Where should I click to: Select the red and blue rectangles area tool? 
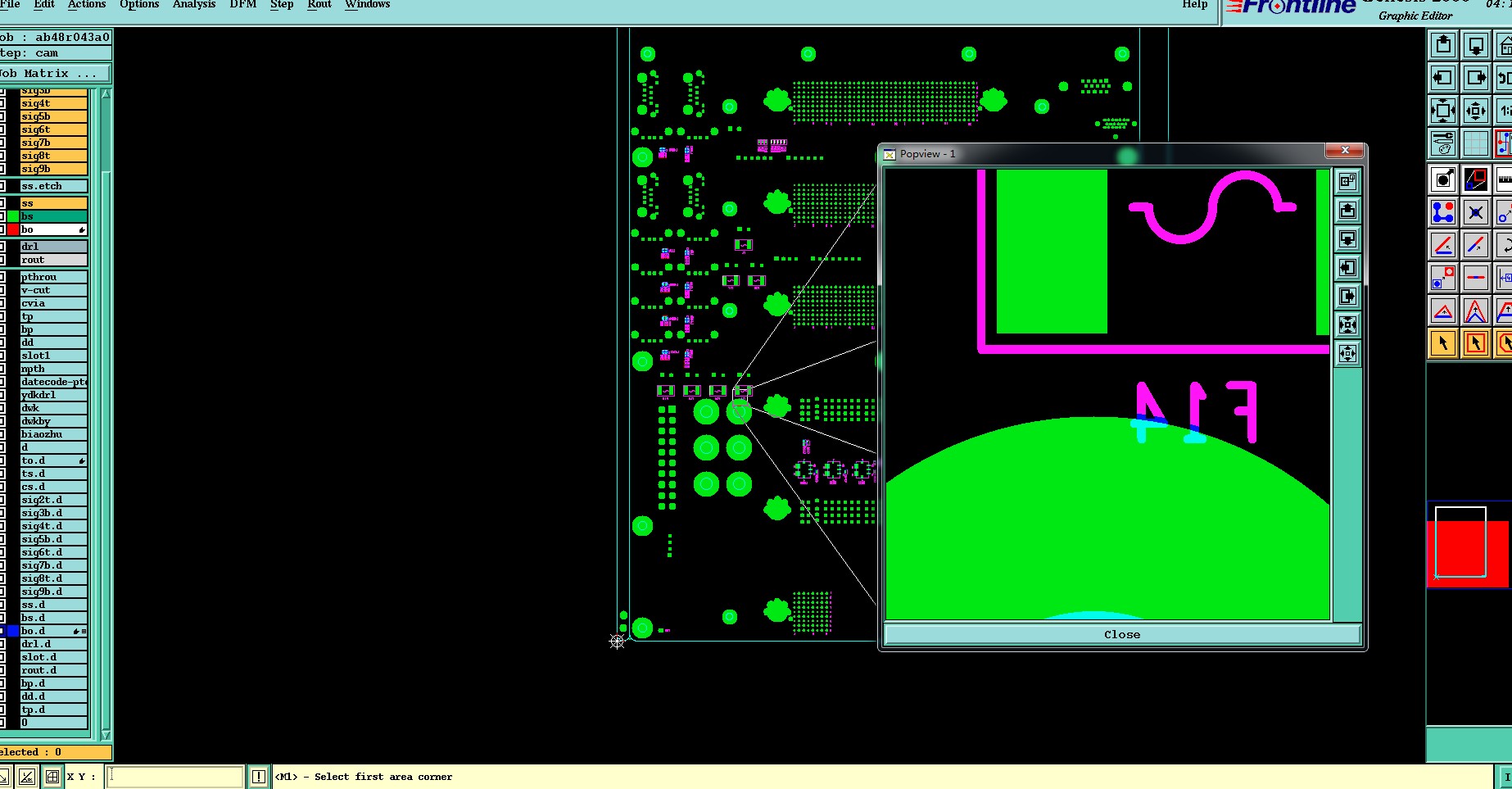click(x=1476, y=179)
